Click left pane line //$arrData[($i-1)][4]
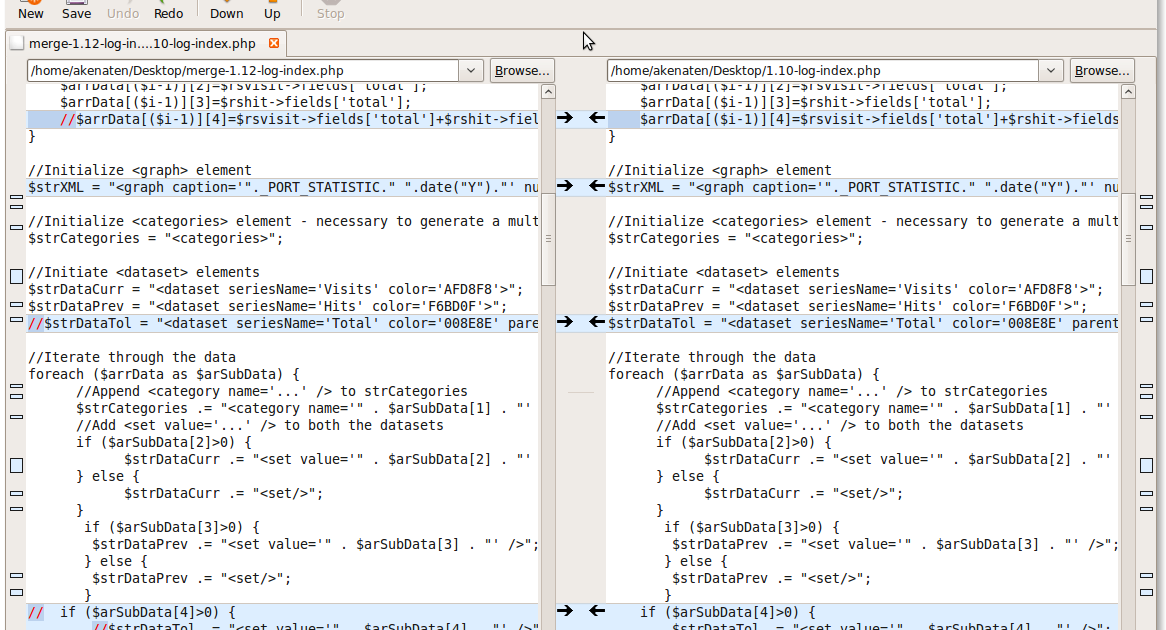1166x630 pixels. point(283,119)
